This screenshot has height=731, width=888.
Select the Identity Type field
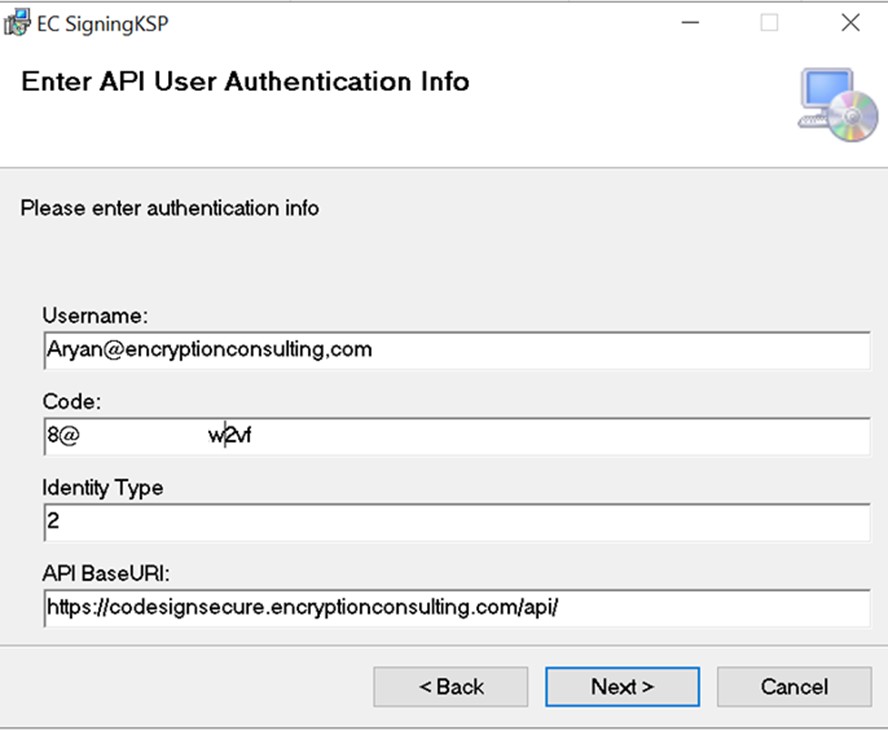pyautogui.click(x=457, y=522)
